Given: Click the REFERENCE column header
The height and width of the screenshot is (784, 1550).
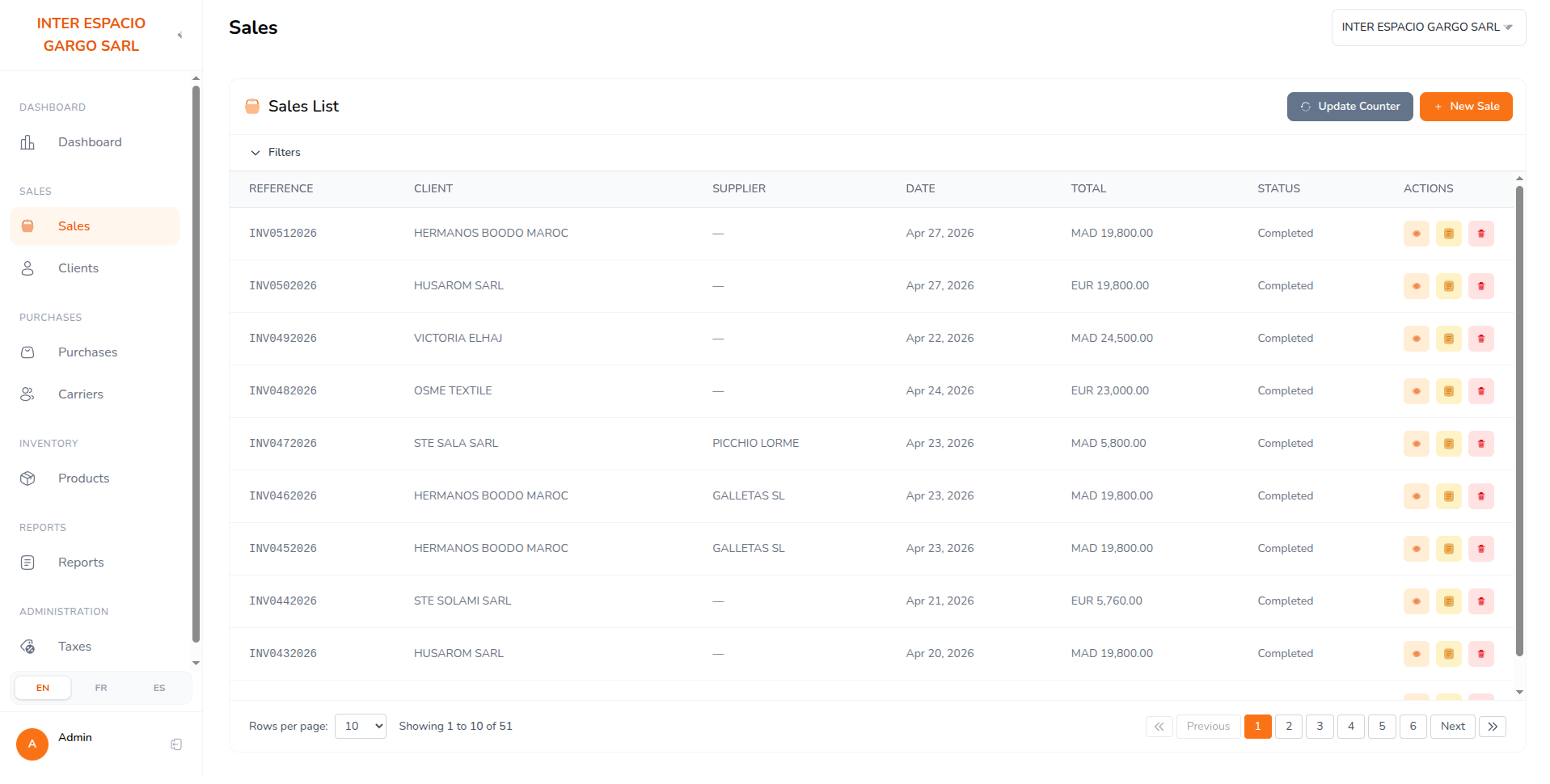Looking at the screenshot, I should coord(281,188).
